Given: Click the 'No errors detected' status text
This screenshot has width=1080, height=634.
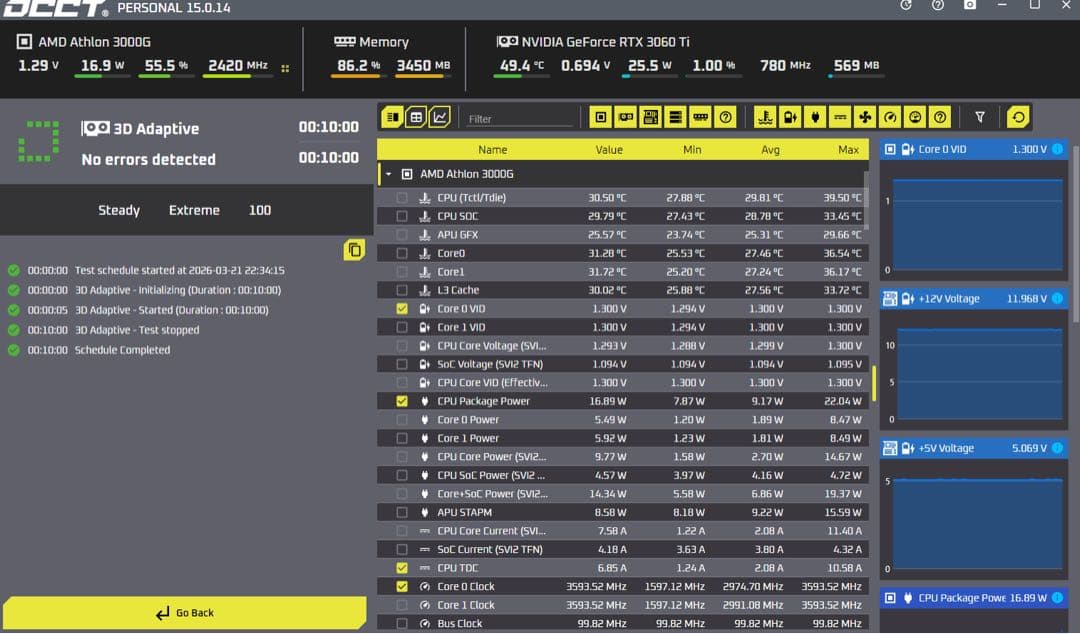Looking at the screenshot, I should tap(148, 159).
